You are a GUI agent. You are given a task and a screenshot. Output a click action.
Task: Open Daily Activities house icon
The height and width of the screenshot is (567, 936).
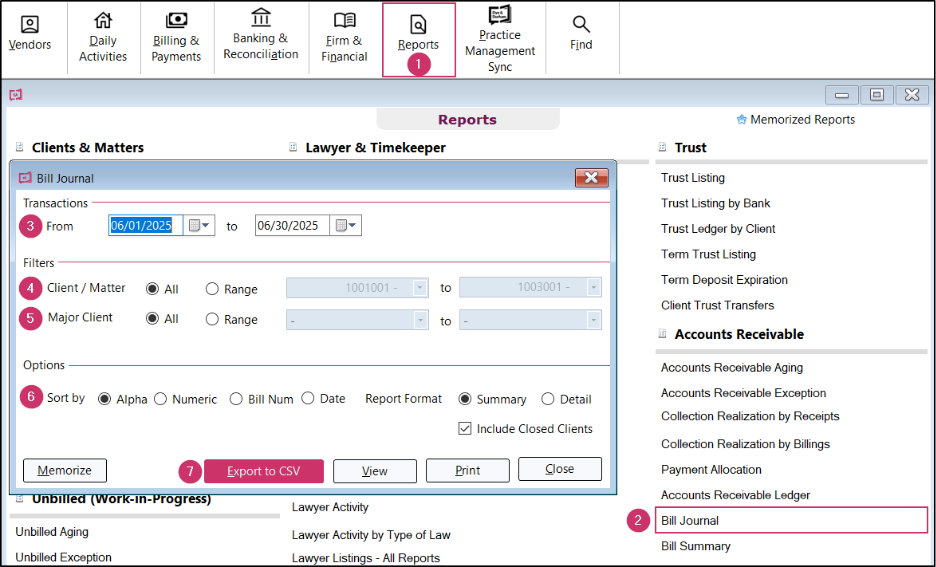pos(103,20)
